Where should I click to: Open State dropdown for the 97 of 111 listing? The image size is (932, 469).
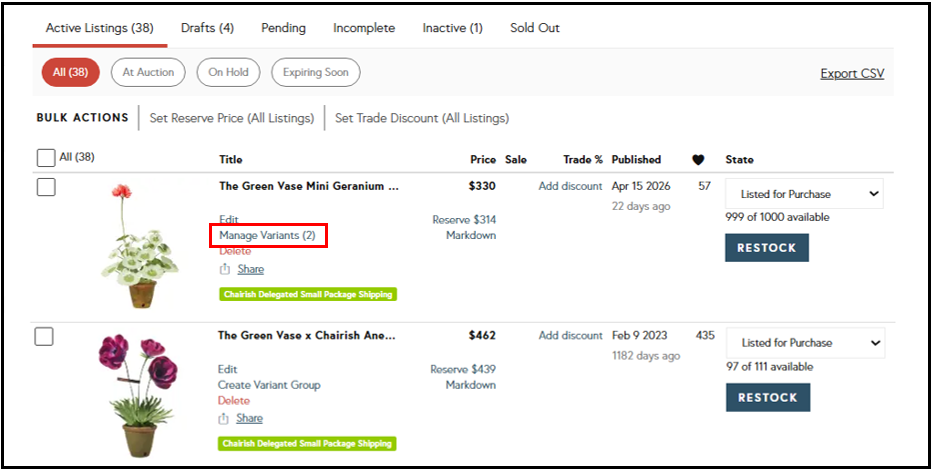coord(805,343)
